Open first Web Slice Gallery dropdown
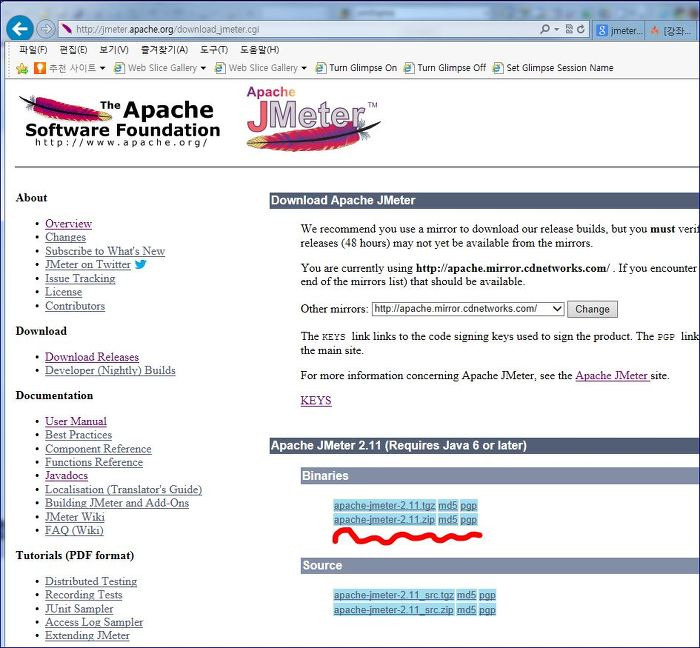The width and height of the screenshot is (700, 648). [203, 68]
